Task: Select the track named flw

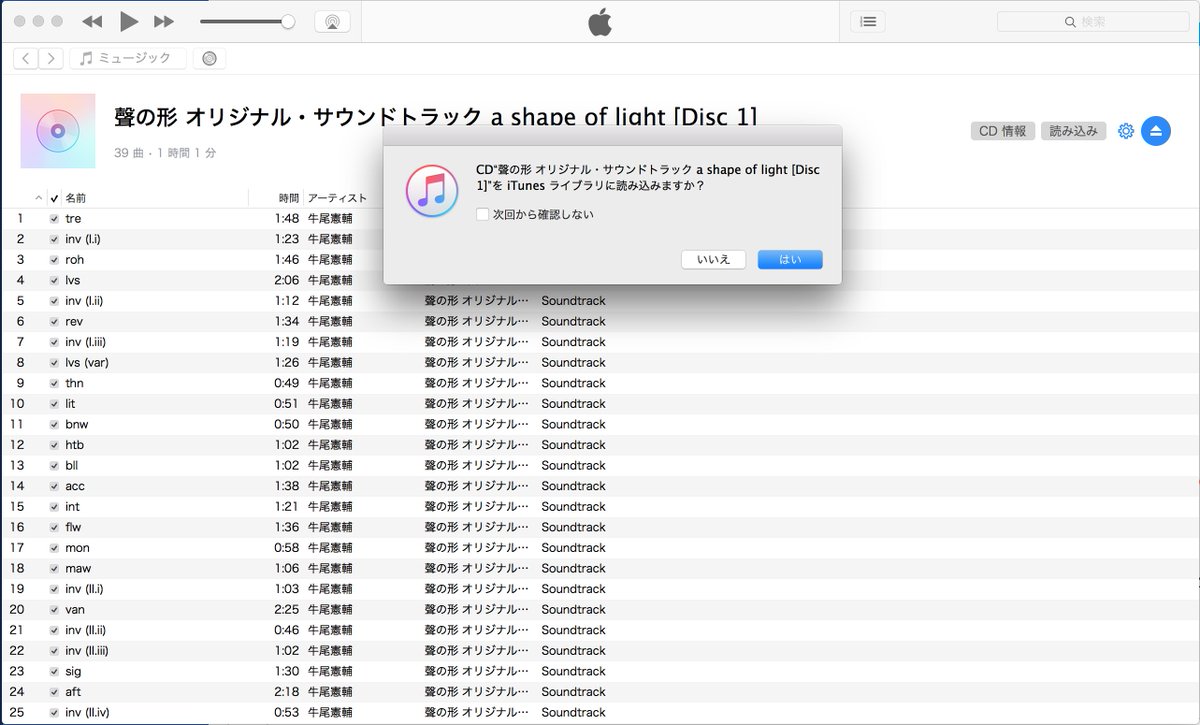Action: pyautogui.click(x=73, y=527)
